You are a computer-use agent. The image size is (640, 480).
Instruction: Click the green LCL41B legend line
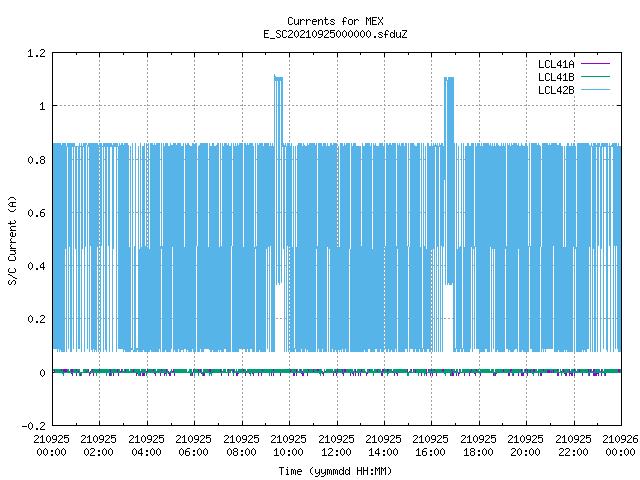click(595, 76)
